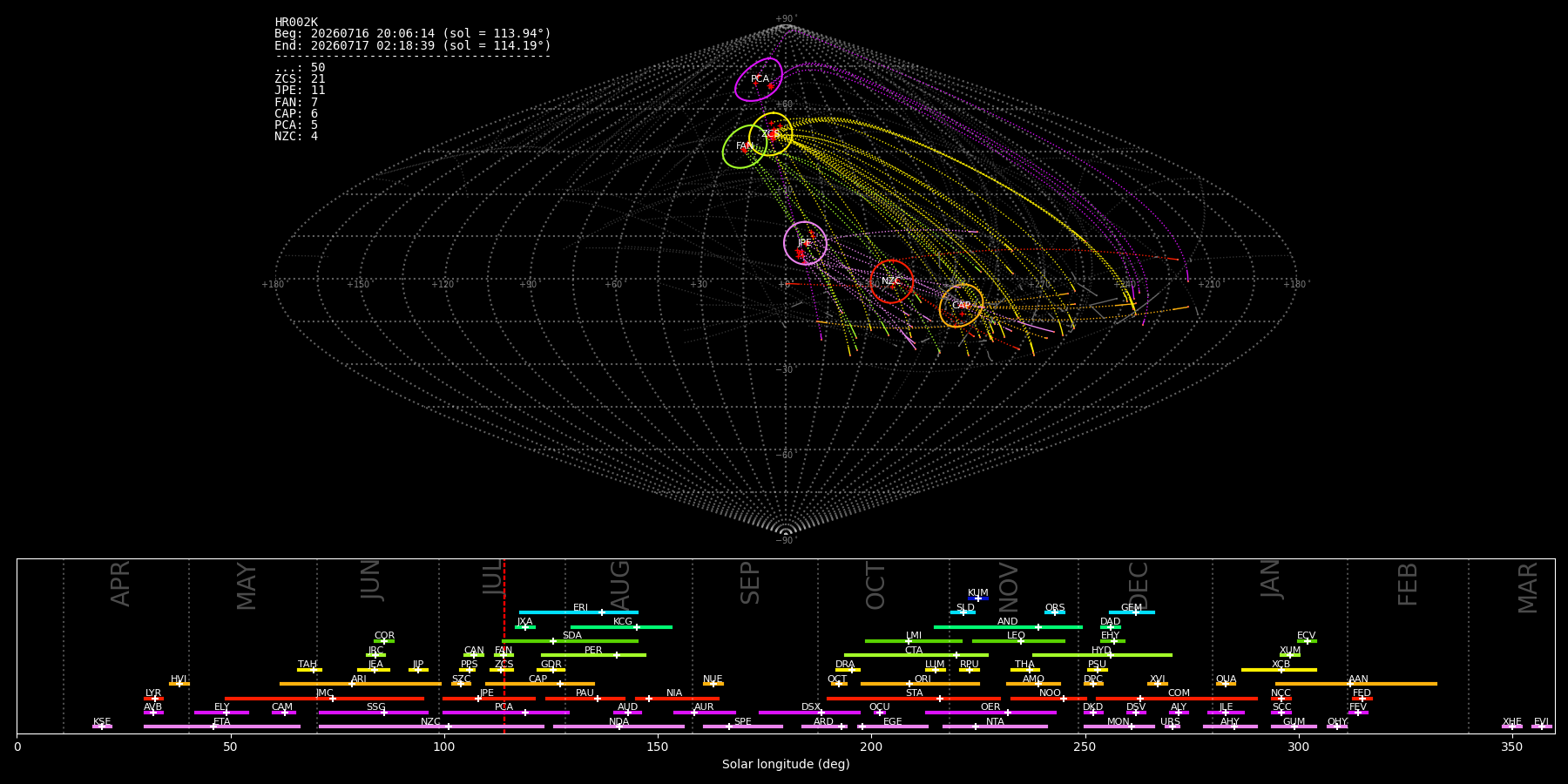Click the ZCS radiant circle label

coord(769,134)
